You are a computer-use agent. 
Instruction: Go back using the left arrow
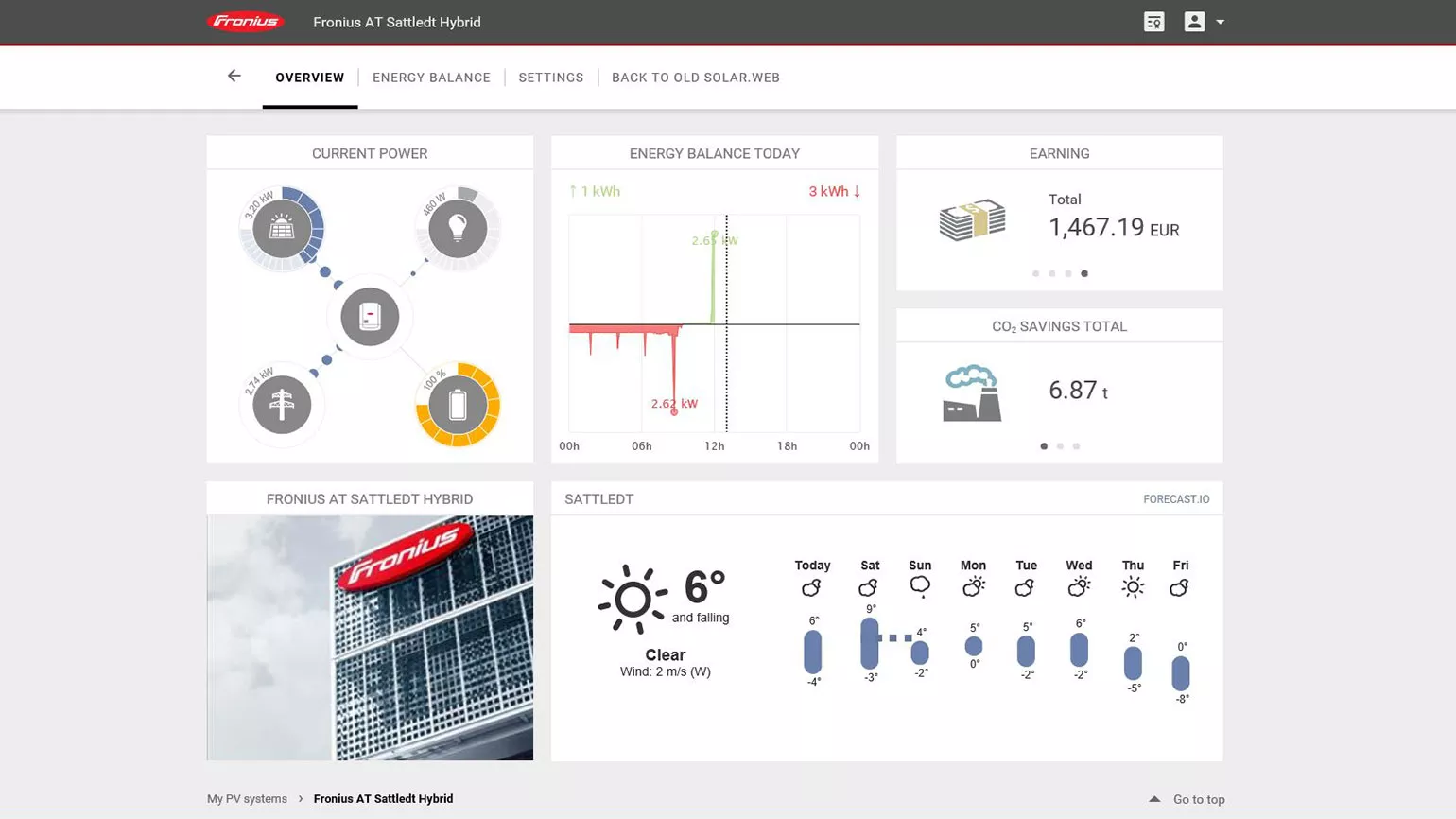click(234, 76)
